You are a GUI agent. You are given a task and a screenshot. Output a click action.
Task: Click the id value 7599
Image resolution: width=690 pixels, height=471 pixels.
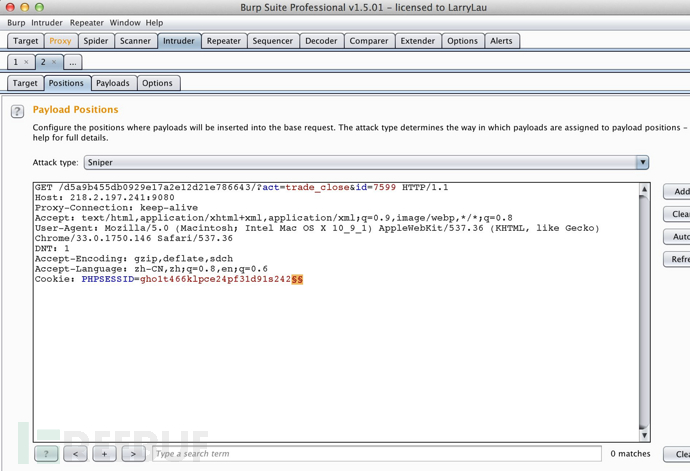pos(385,188)
